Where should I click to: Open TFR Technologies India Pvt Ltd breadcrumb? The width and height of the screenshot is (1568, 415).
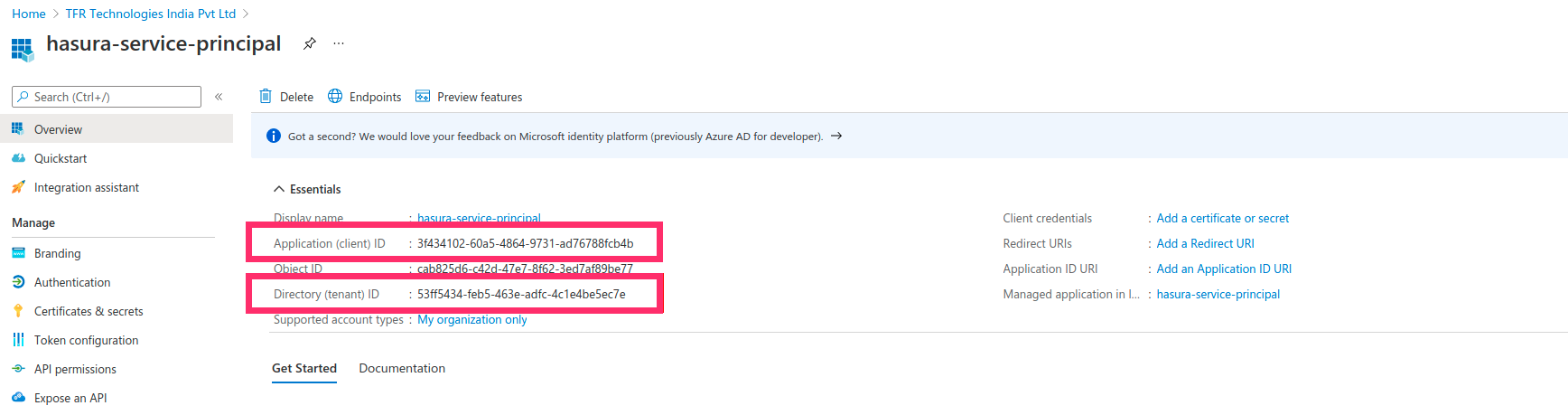pos(151,14)
